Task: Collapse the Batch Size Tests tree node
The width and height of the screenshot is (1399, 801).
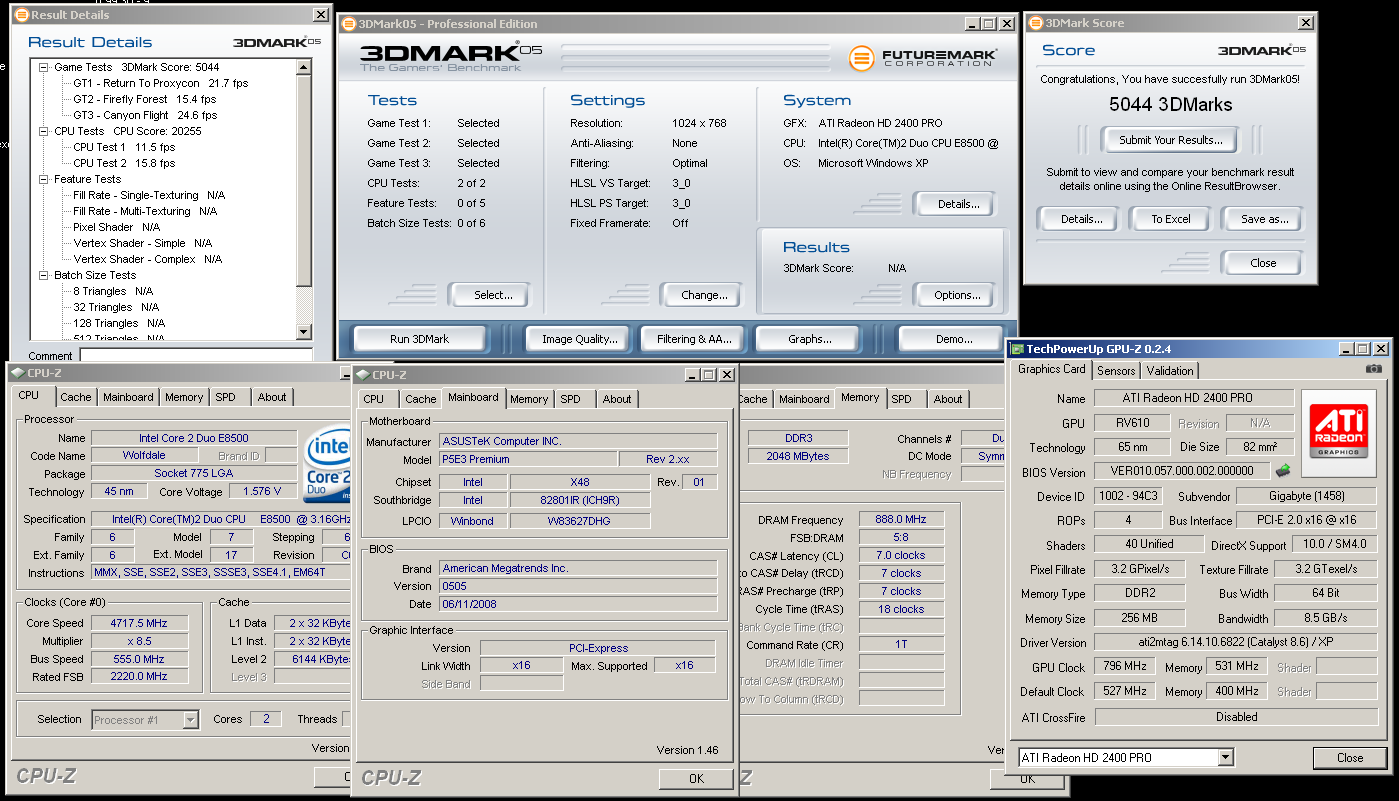Action: tap(44, 275)
